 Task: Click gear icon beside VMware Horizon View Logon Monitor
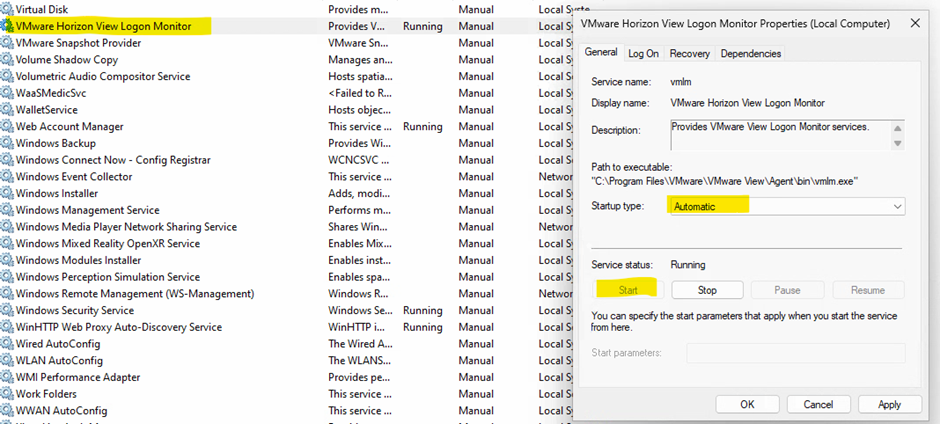click(7, 26)
